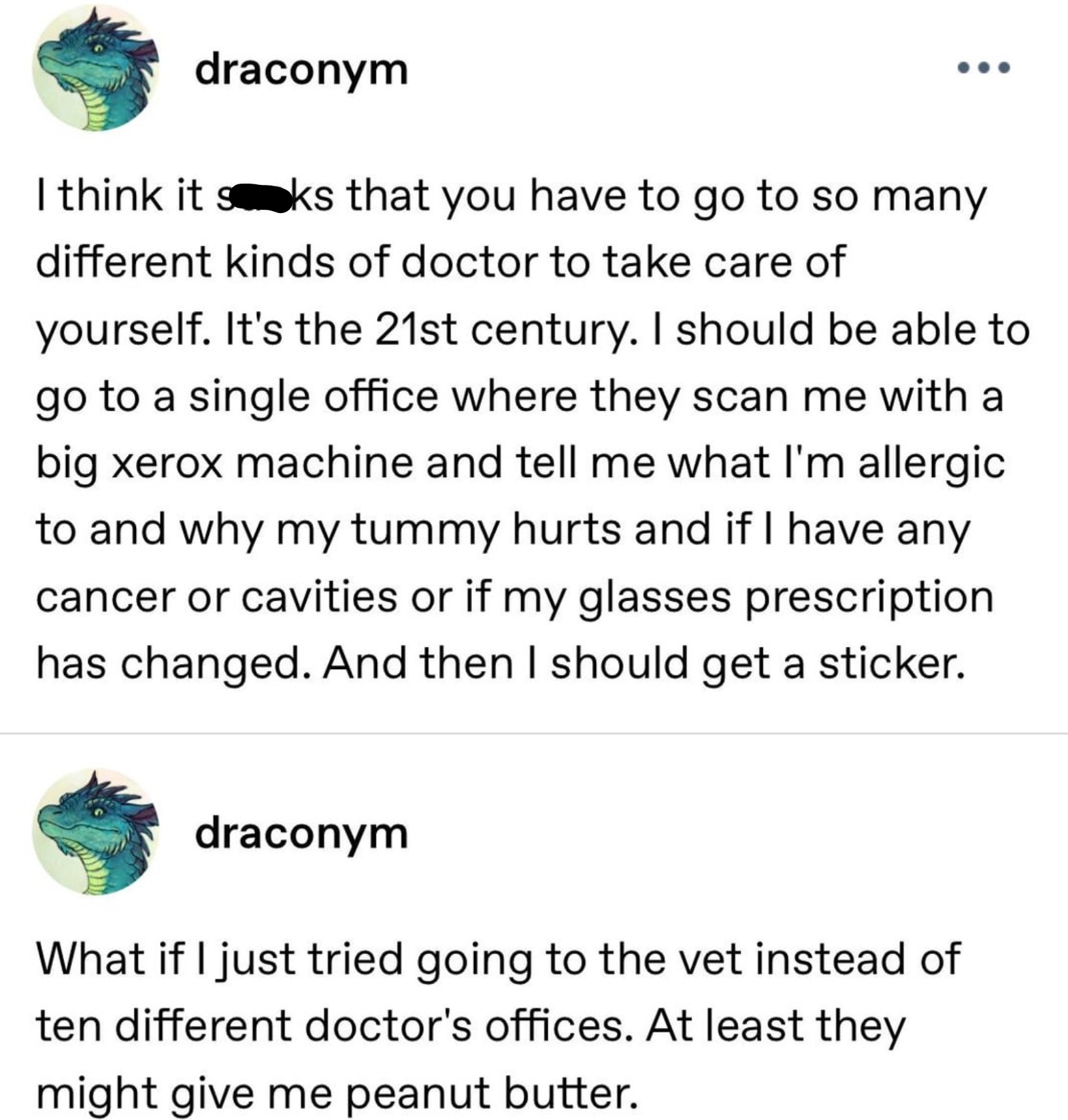The height and width of the screenshot is (1120, 1068).
Task: Click the phrase "ten different doctor's offices"
Action: (x=333, y=1026)
